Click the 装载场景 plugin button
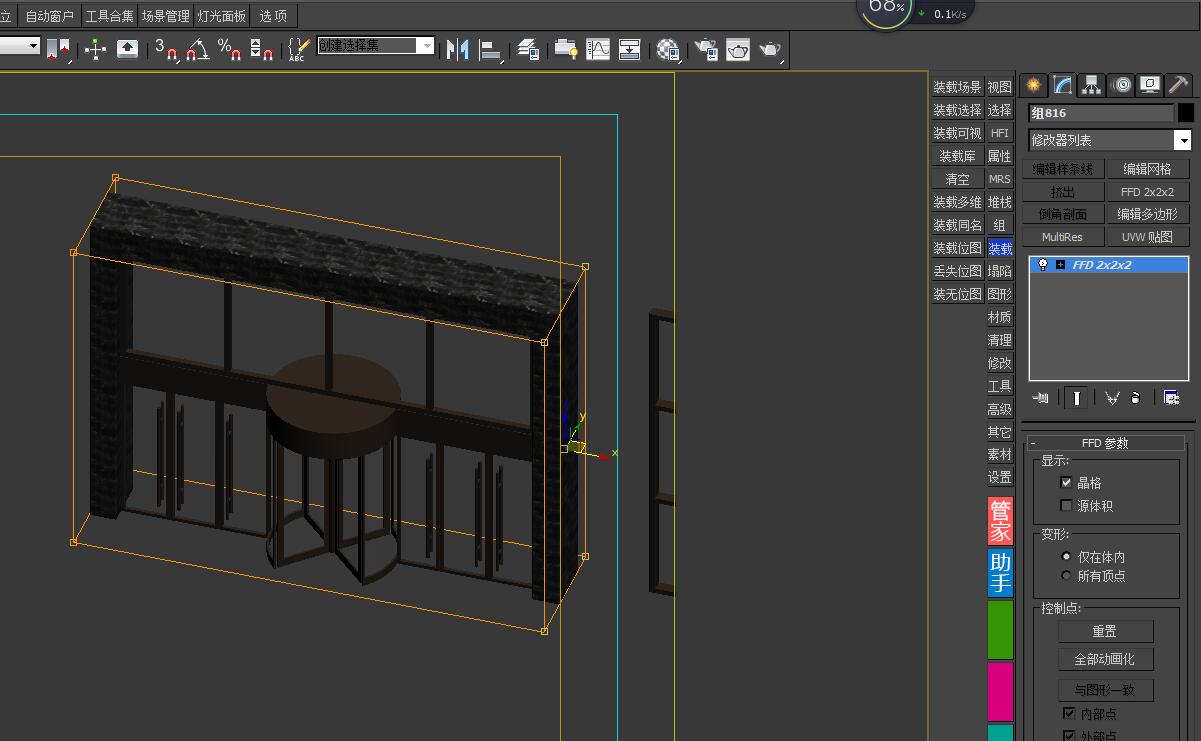Screen dimensions: 1201x741 (x=958, y=87)
